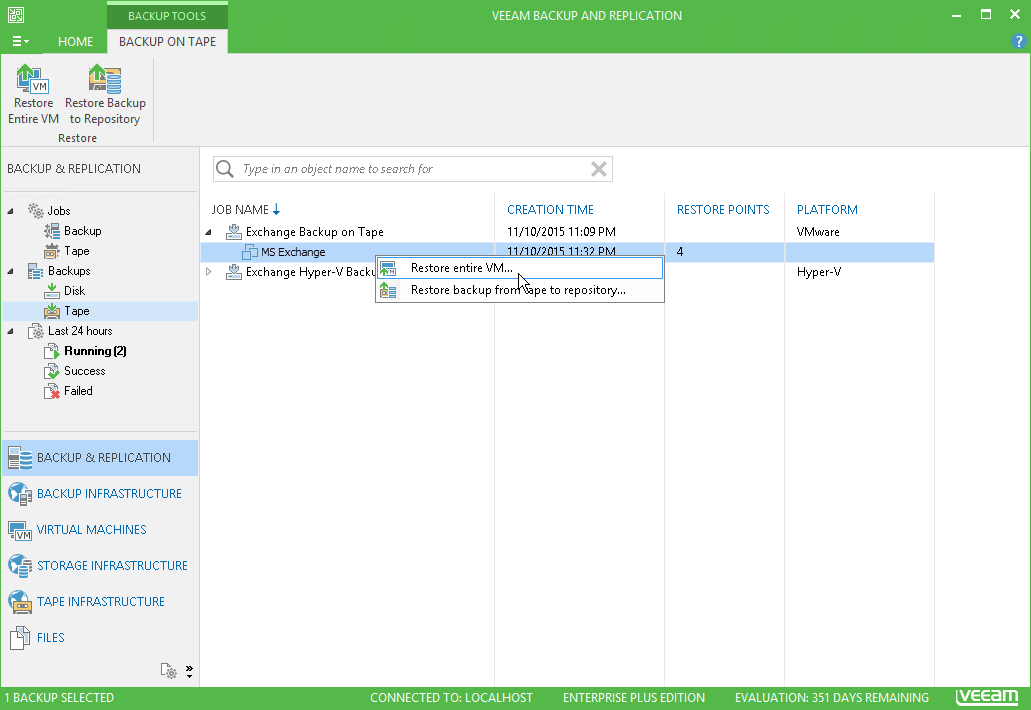Click the Exchange Backup on Tape job icon
1031x710 pixels.
point(234,231)
